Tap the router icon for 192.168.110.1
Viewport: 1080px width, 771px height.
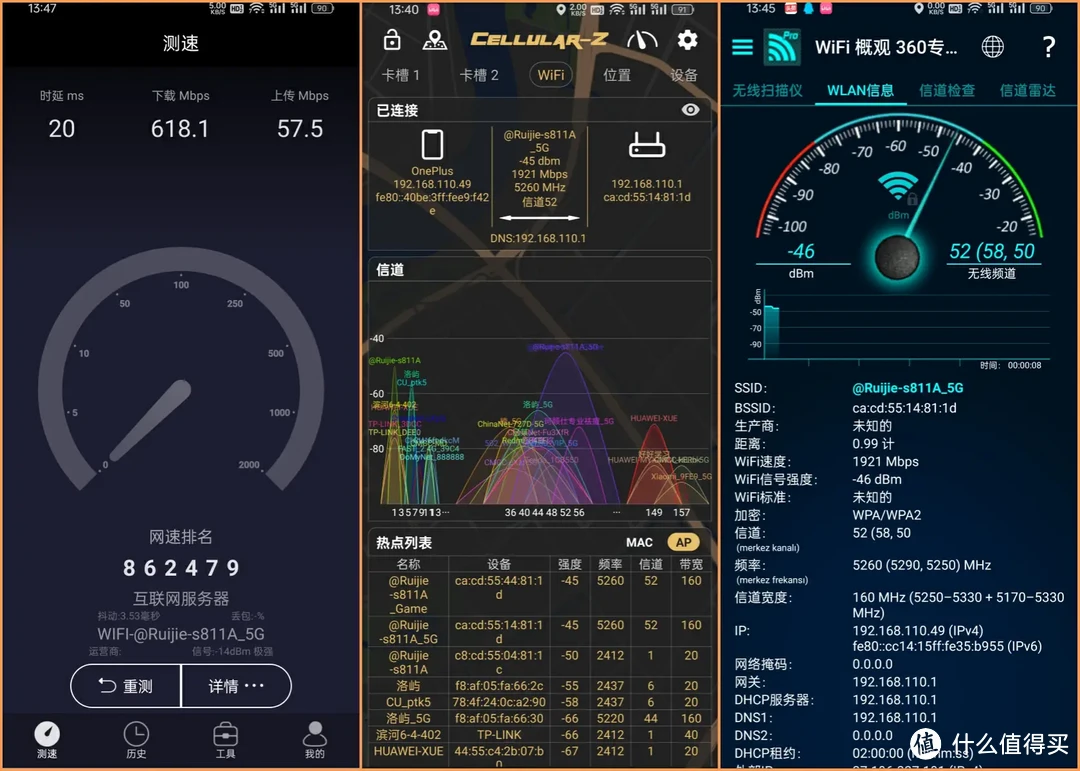tap(647, 145)
